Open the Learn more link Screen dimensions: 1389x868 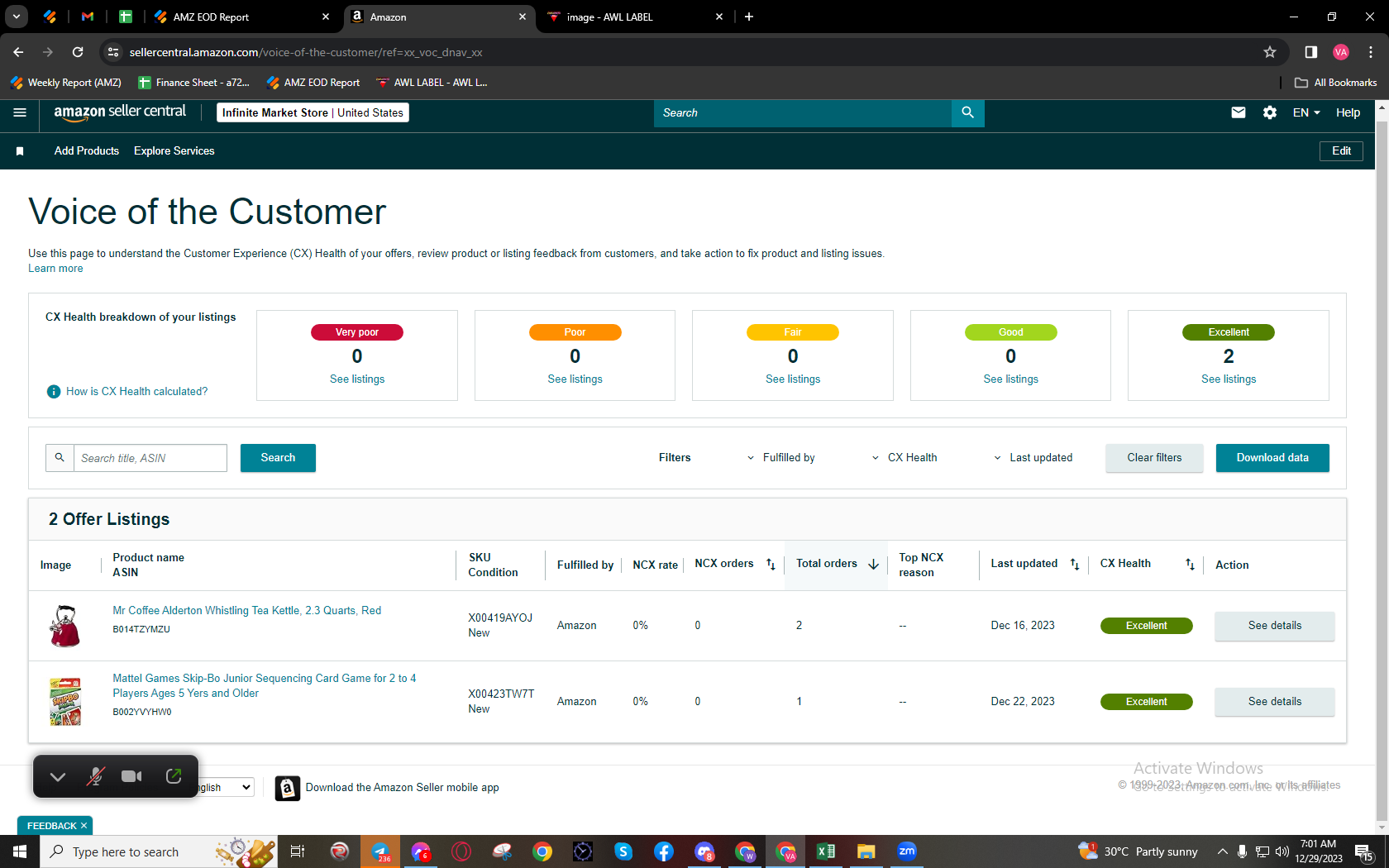pos(55,269)
